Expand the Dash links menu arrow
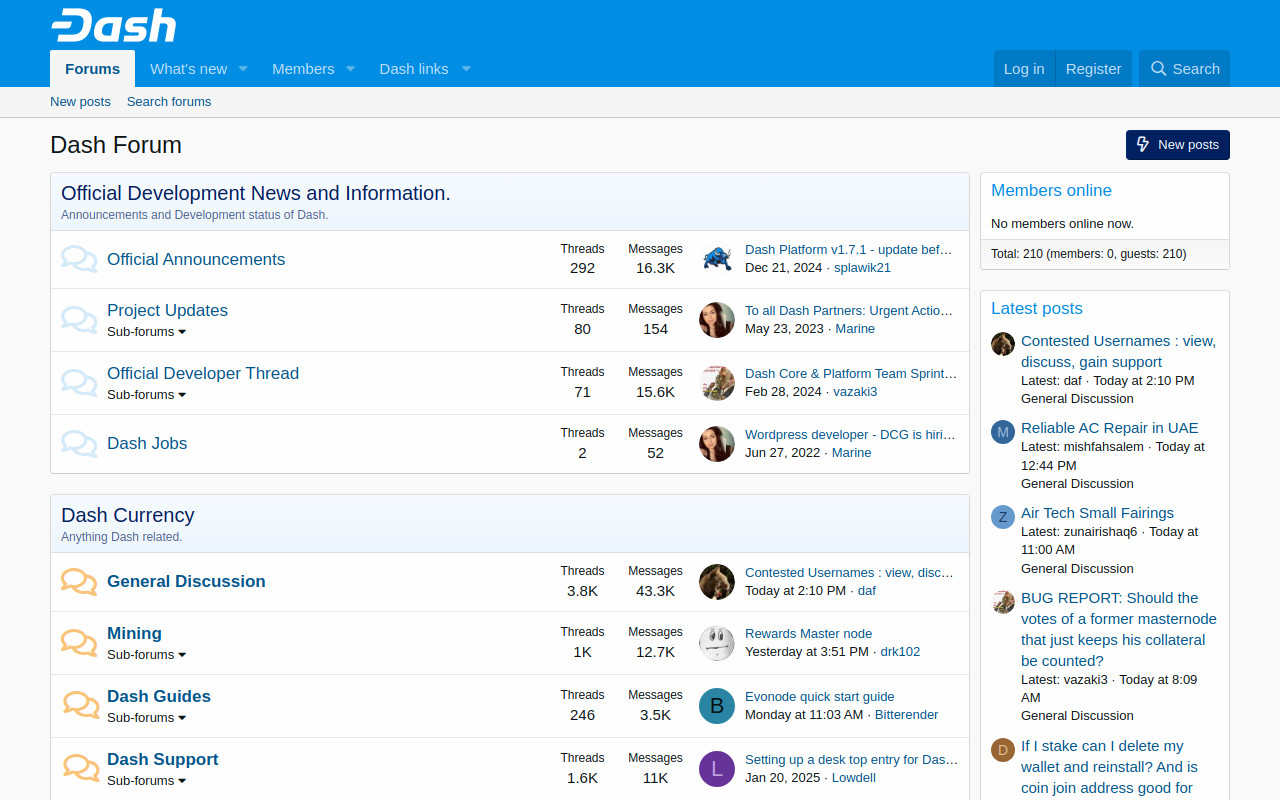The image size is (1280, 800). [x=466, y=69]
